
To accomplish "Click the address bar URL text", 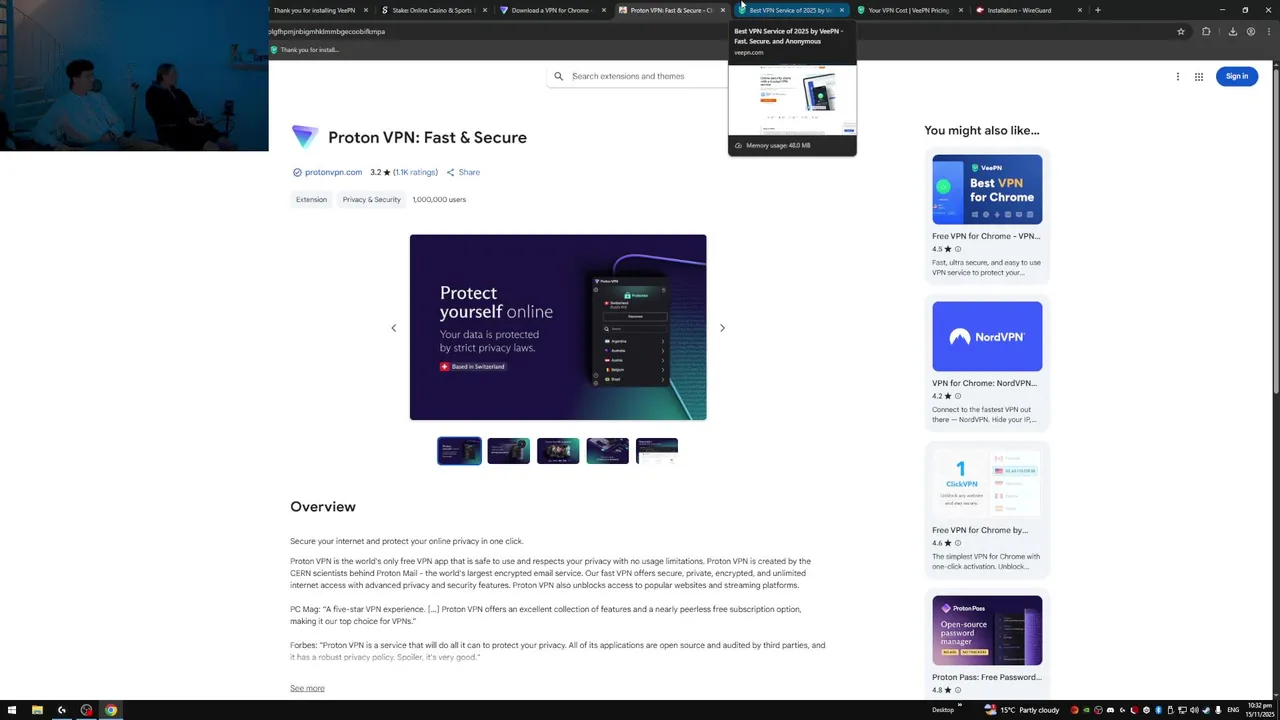I will tap(327, 31).
